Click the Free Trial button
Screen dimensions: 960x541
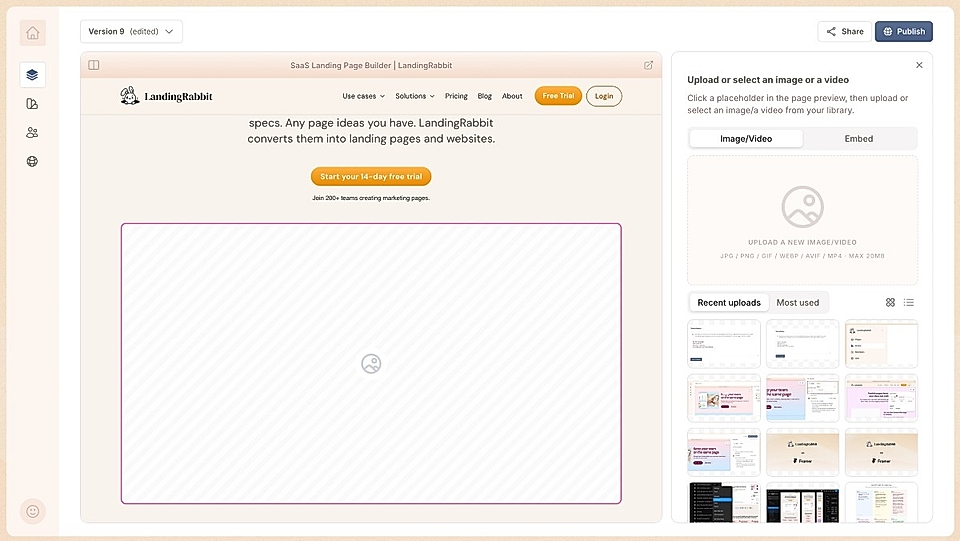[x=558, y=96]
